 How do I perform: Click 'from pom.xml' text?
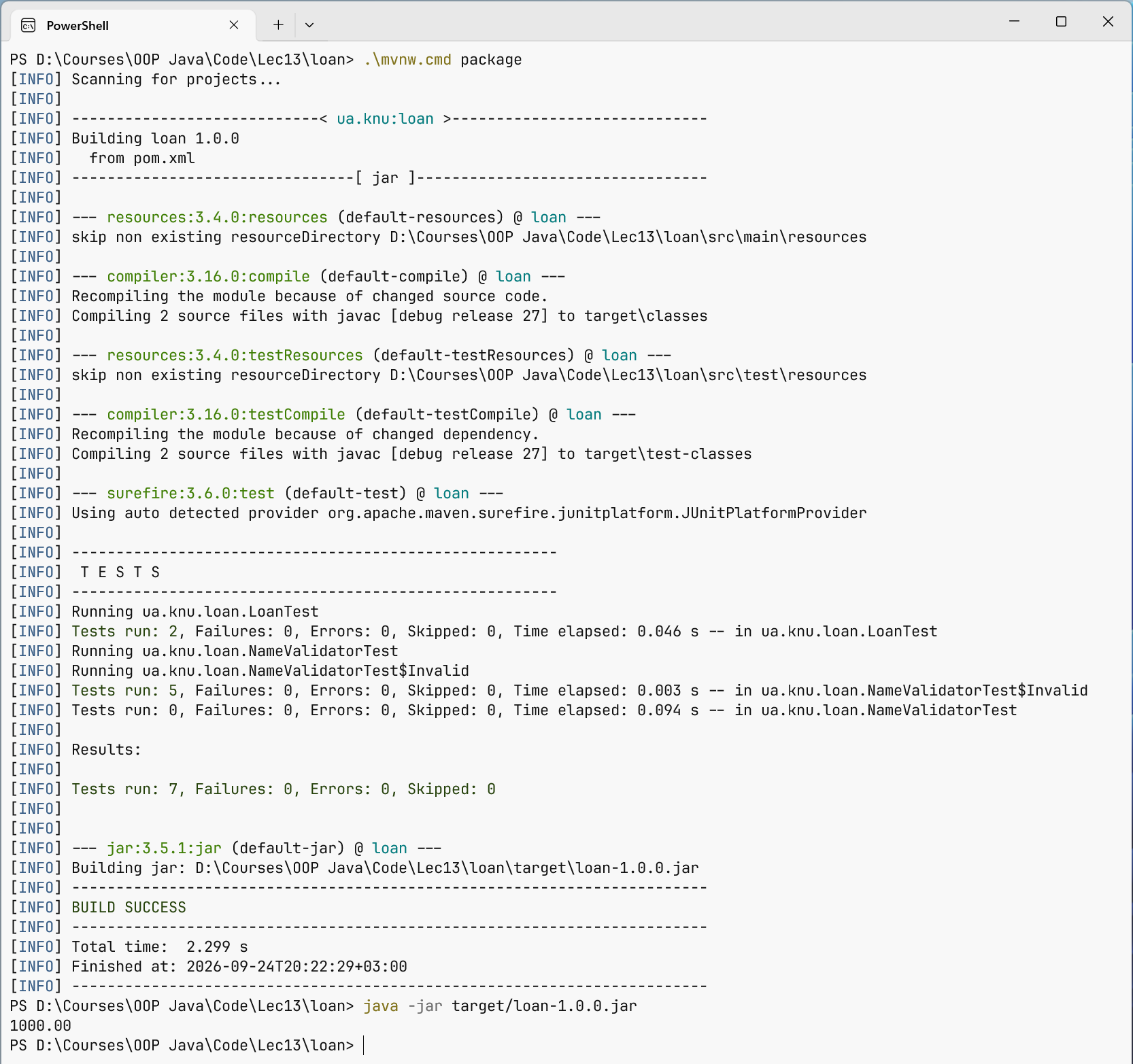click(142, 158)
